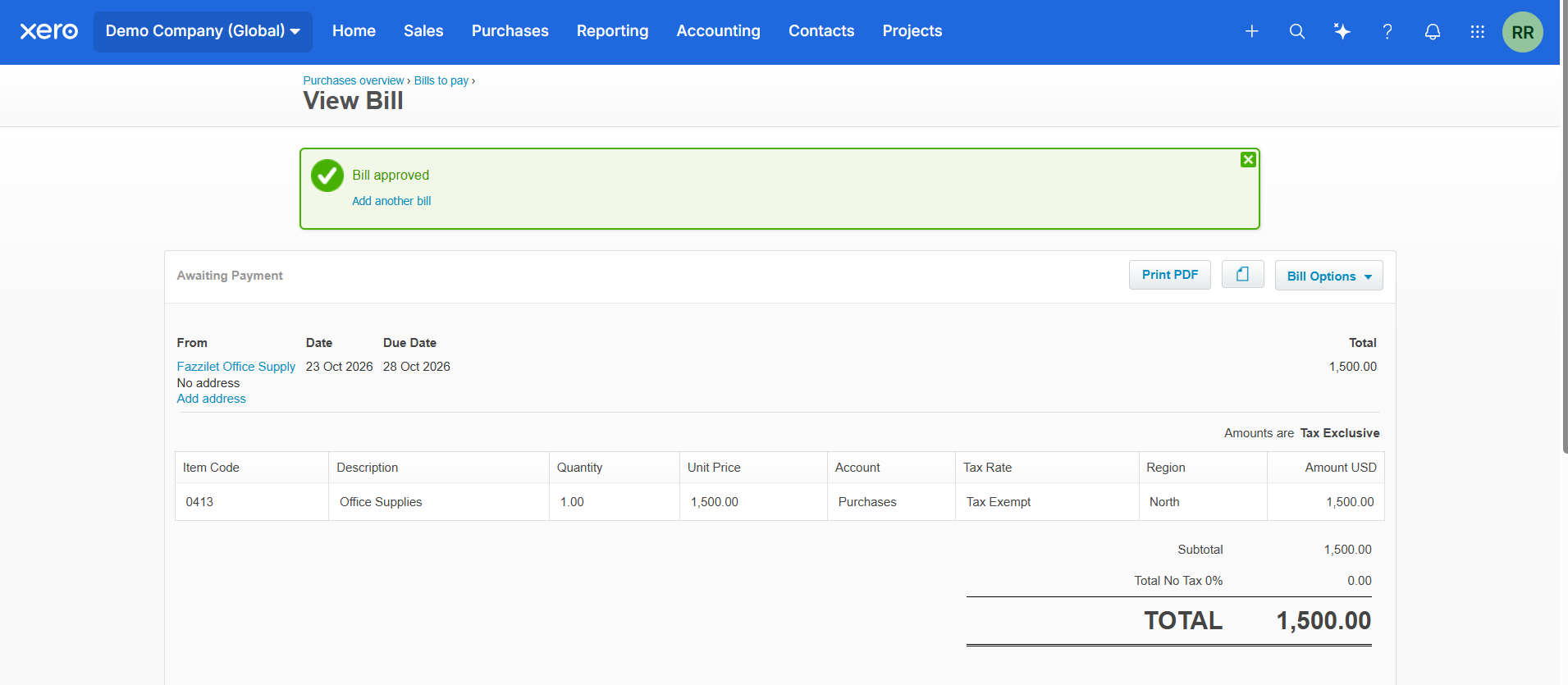Image resolution: width=1568 pixels, height=685 pixels.
Task: Open the search magnifier icon
Action: click(1296, 31)
